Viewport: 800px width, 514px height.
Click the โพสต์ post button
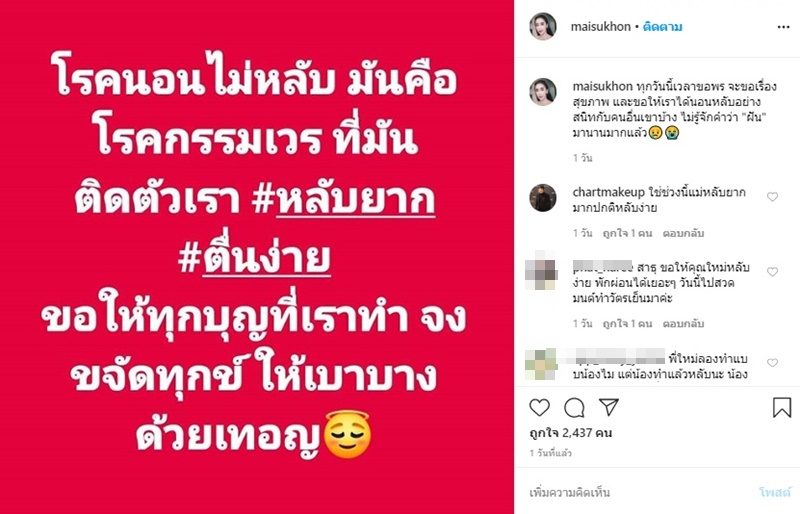coord(774,493)
